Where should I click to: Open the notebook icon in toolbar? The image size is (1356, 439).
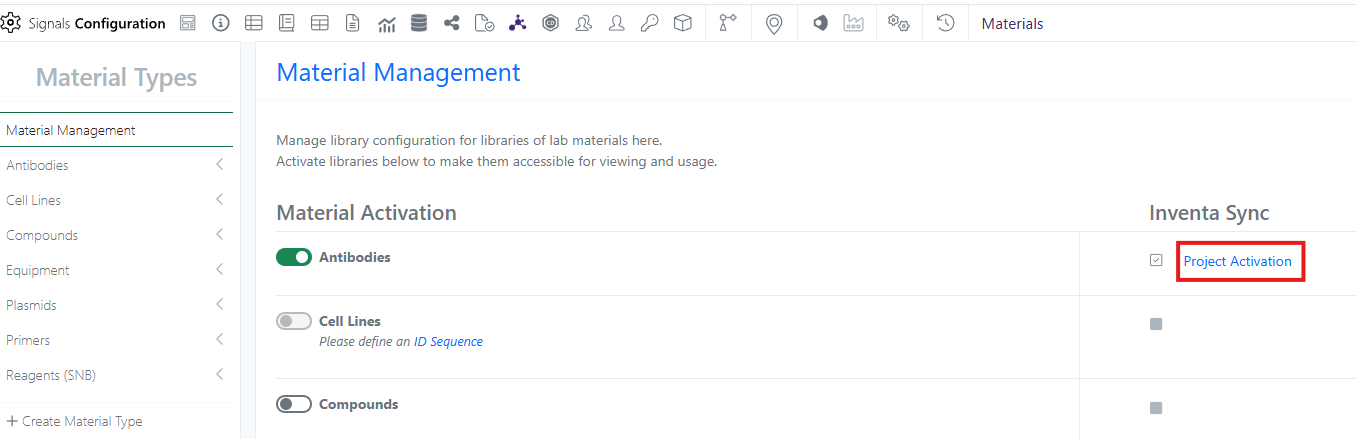click(287, 23)
